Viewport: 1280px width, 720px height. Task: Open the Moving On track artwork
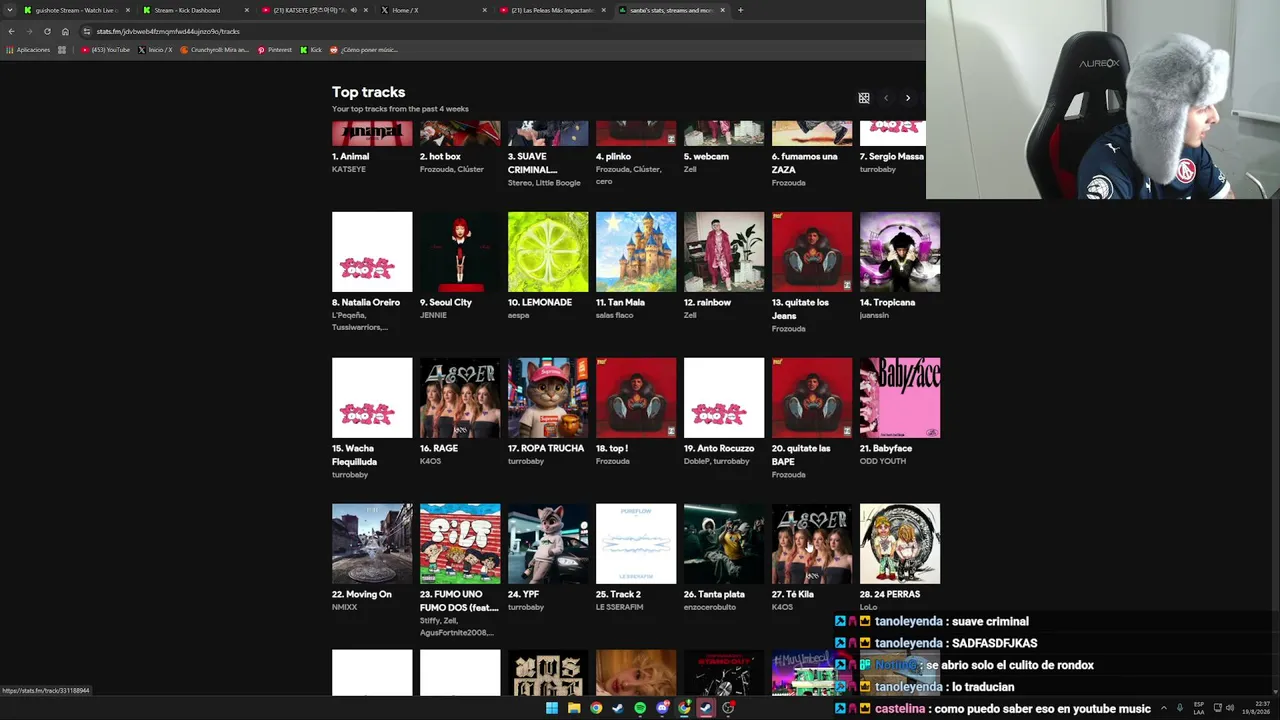tap(372, 544)
